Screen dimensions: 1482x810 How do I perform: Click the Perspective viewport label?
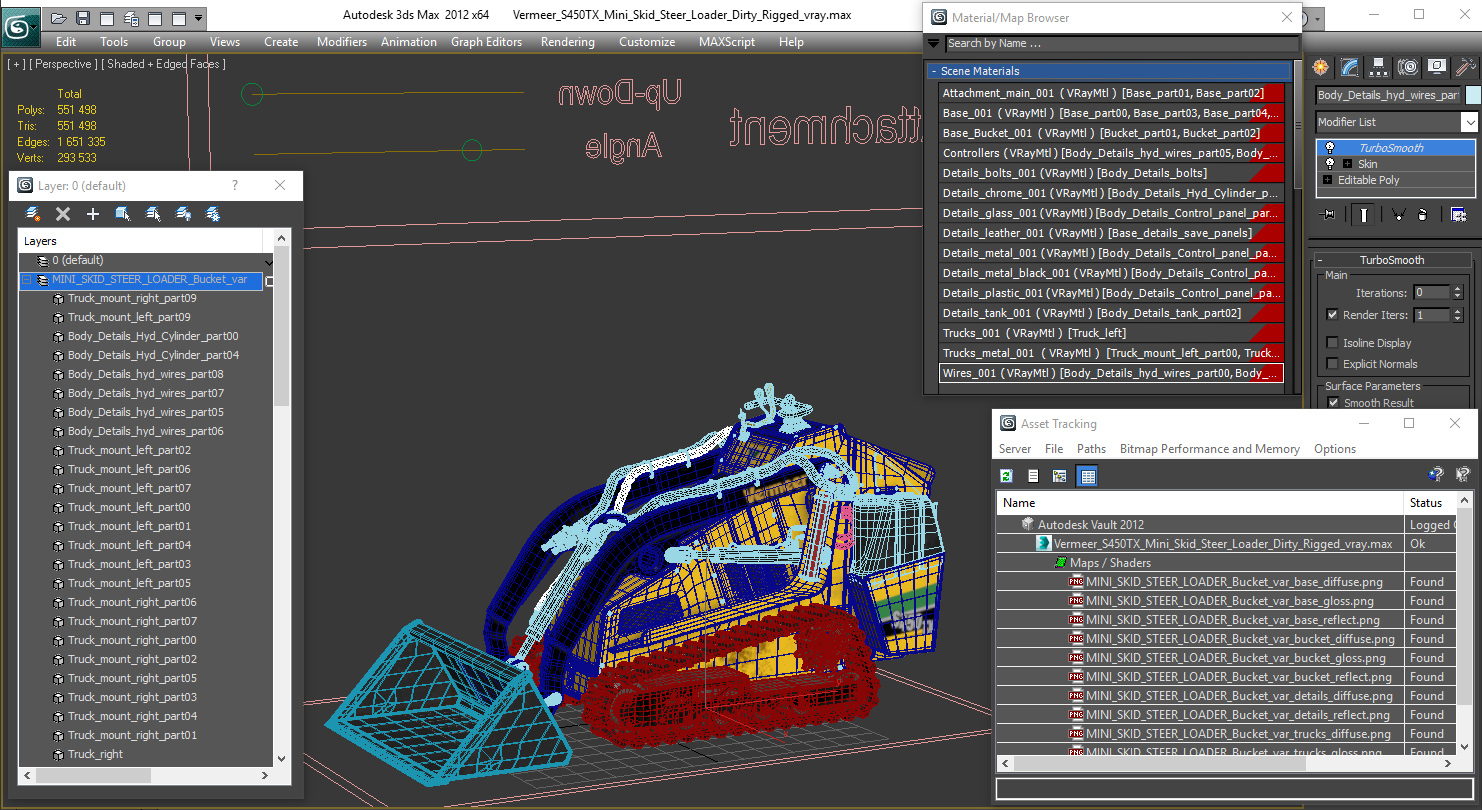pyautogui.click(x=63, y=64)
